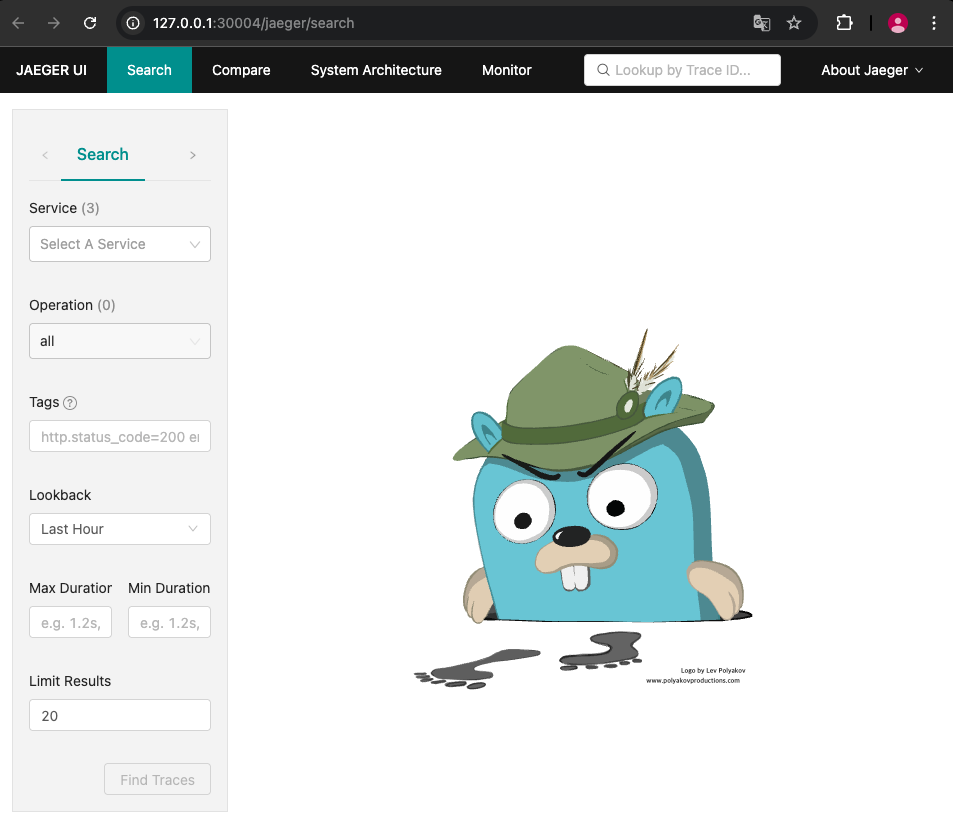953x818 pixels.
Task: Open the Monitor nav item
Action: [506, 70]
